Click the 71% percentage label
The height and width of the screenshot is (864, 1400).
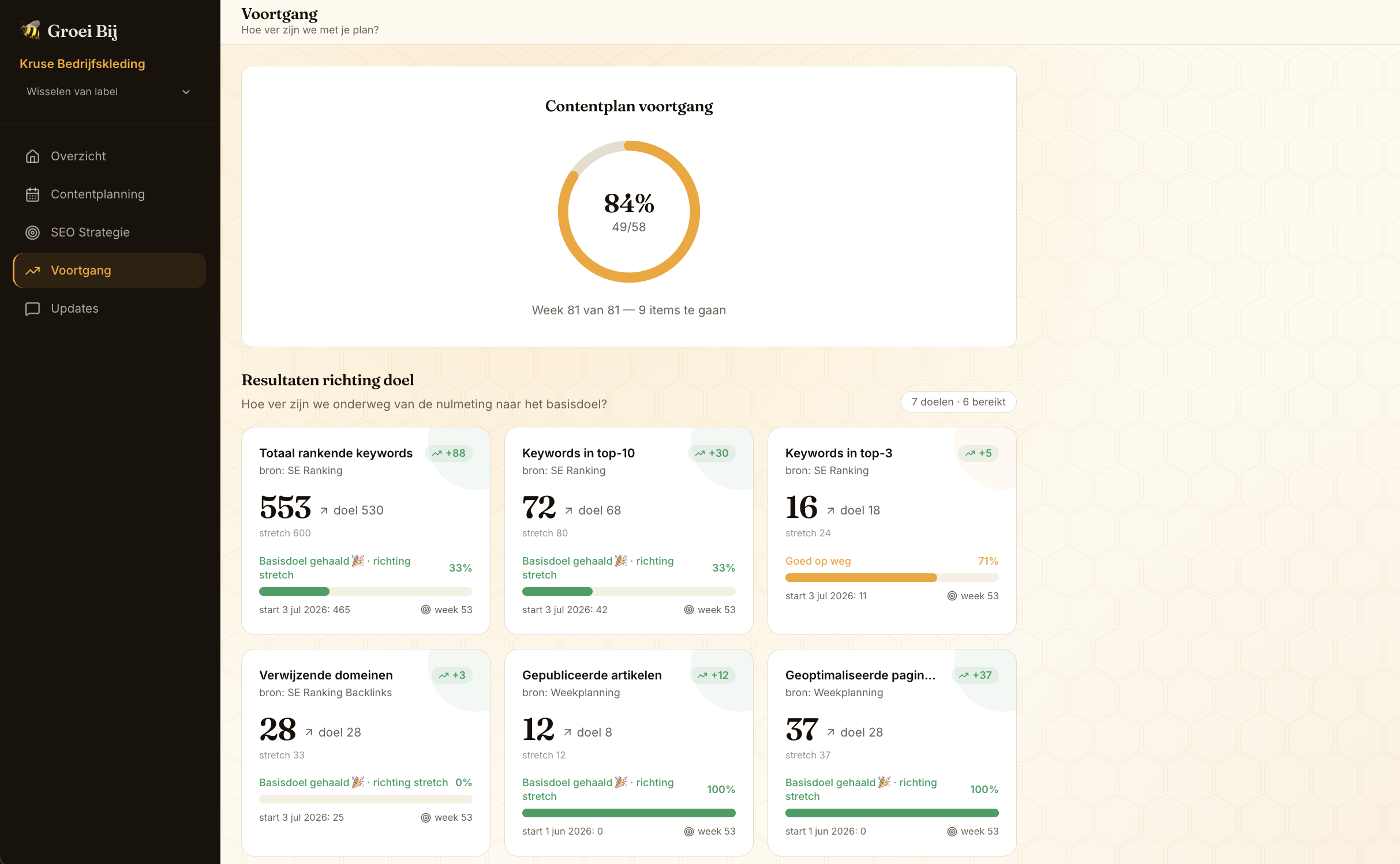pyautogui.click(x=988, y=561)
